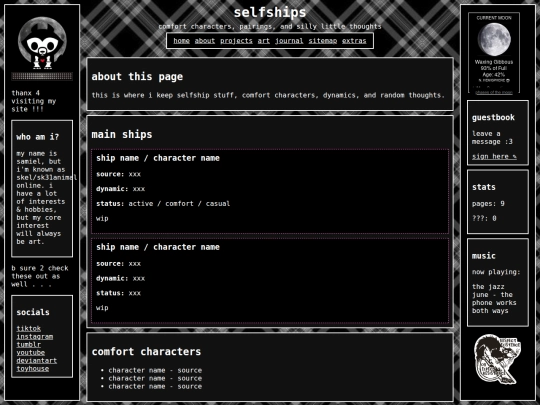
Task: Click the 'stats' heading
Action: pyautogui.click(x=484, y=187)
